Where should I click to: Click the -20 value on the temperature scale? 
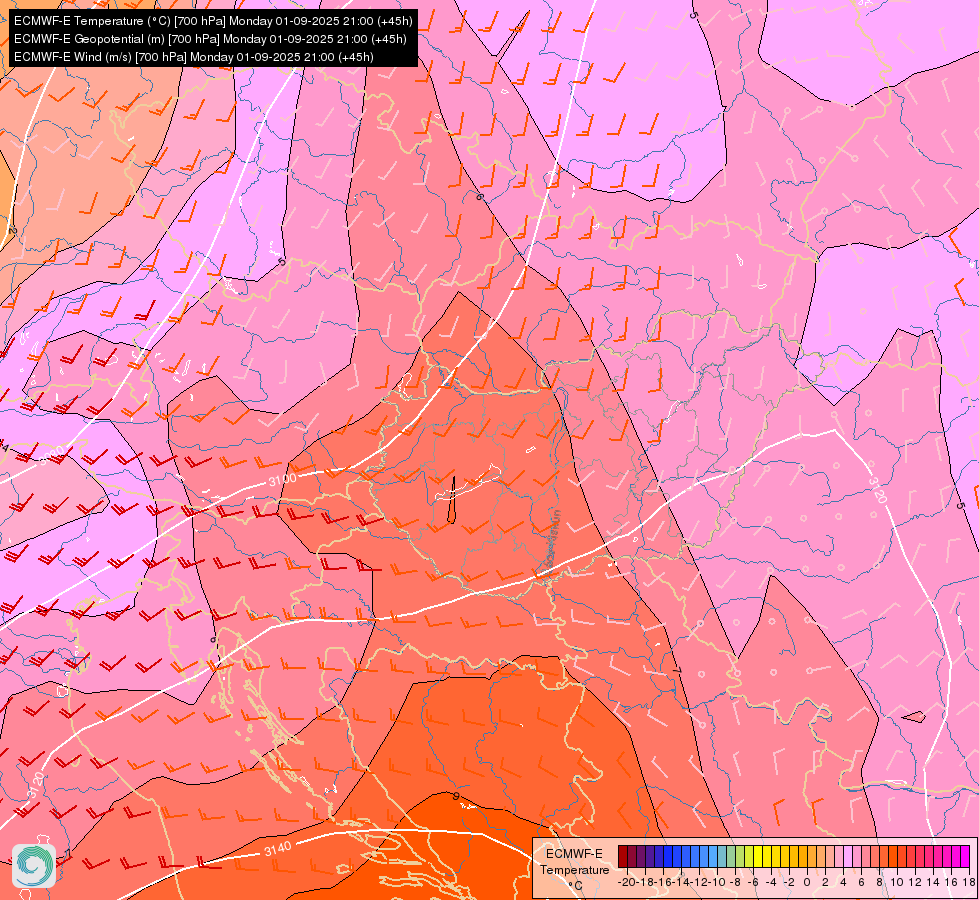coord(627,883)
